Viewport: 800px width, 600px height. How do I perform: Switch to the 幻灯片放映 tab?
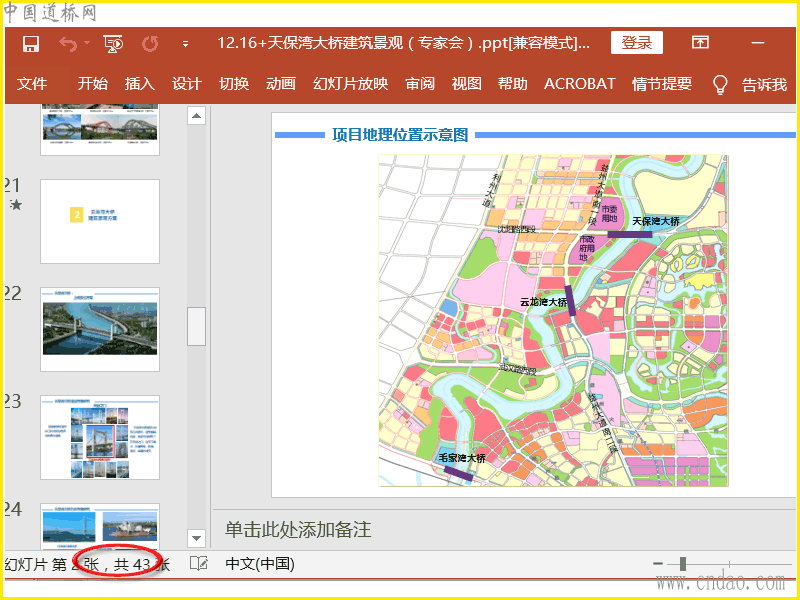click(350, 84)
